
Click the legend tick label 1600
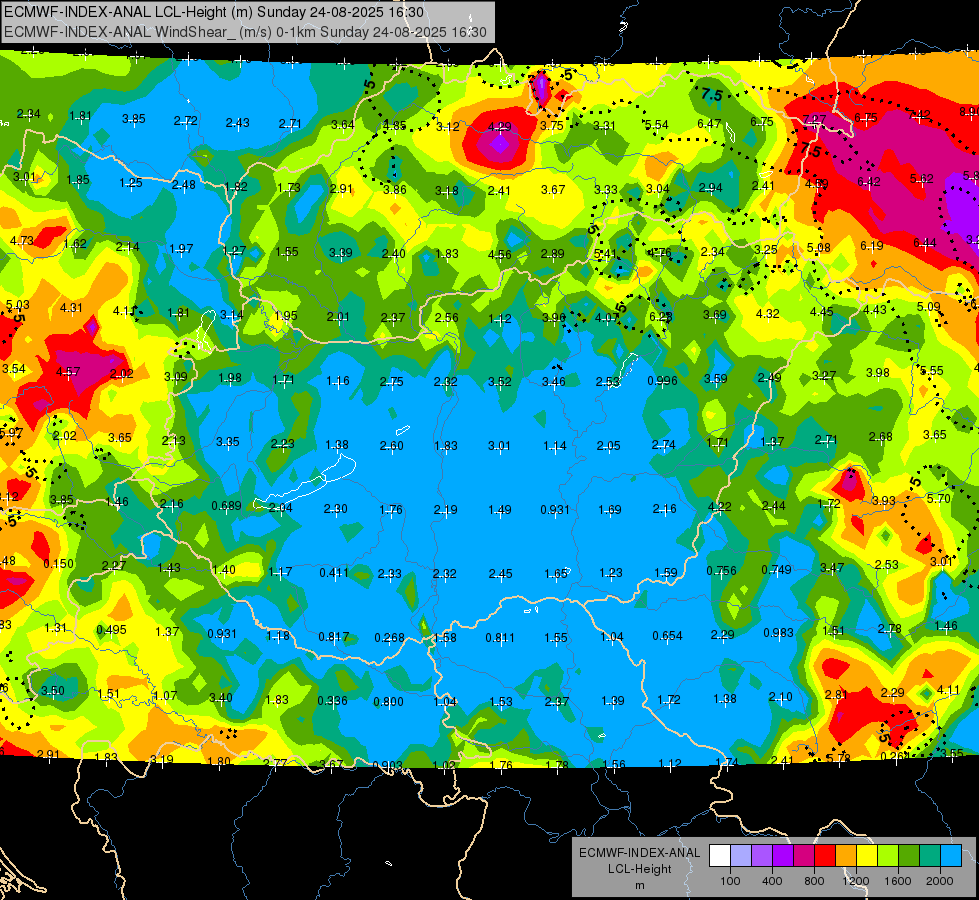point(898,881)
